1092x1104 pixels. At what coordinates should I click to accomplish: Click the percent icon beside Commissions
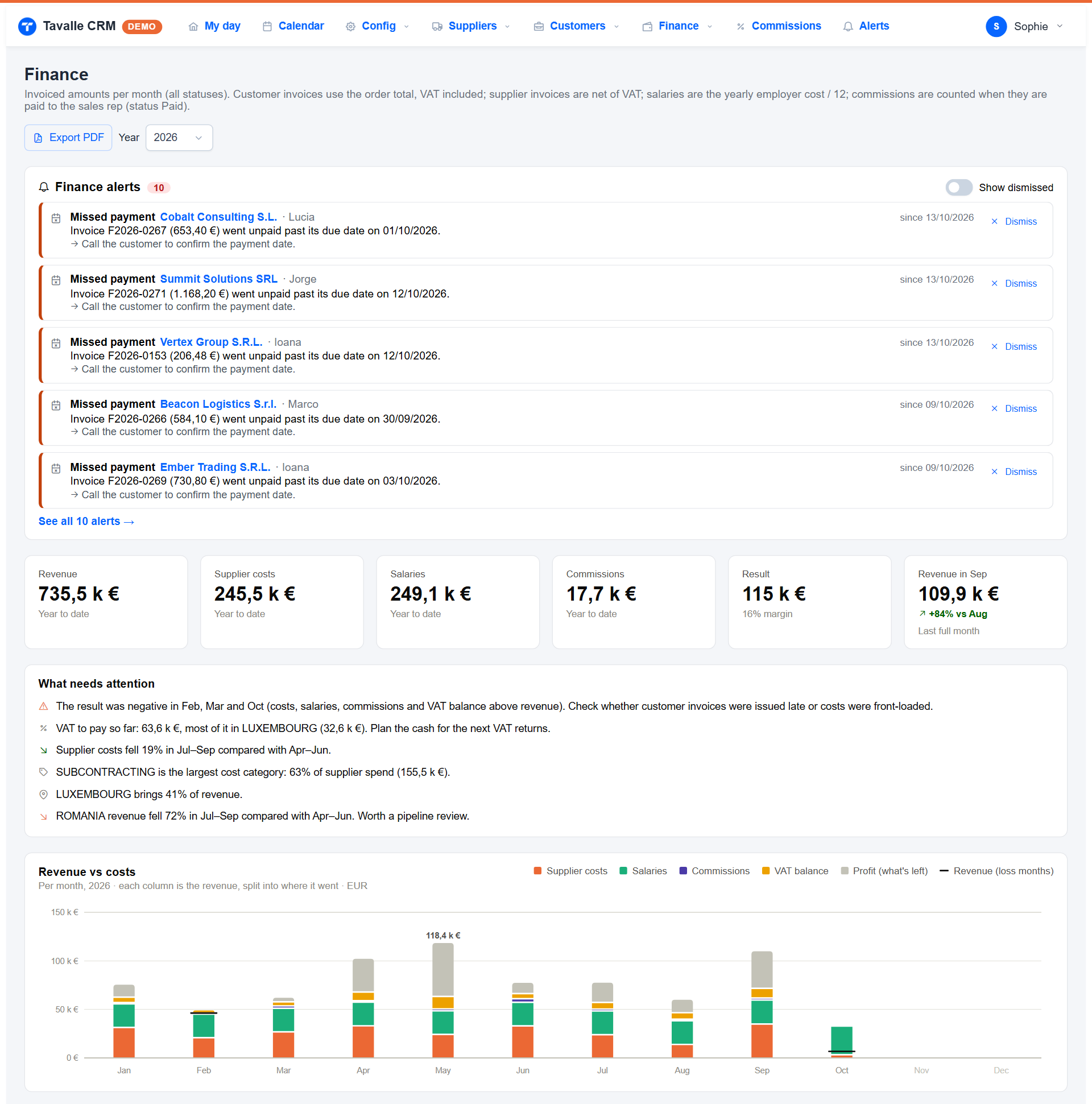740,27
